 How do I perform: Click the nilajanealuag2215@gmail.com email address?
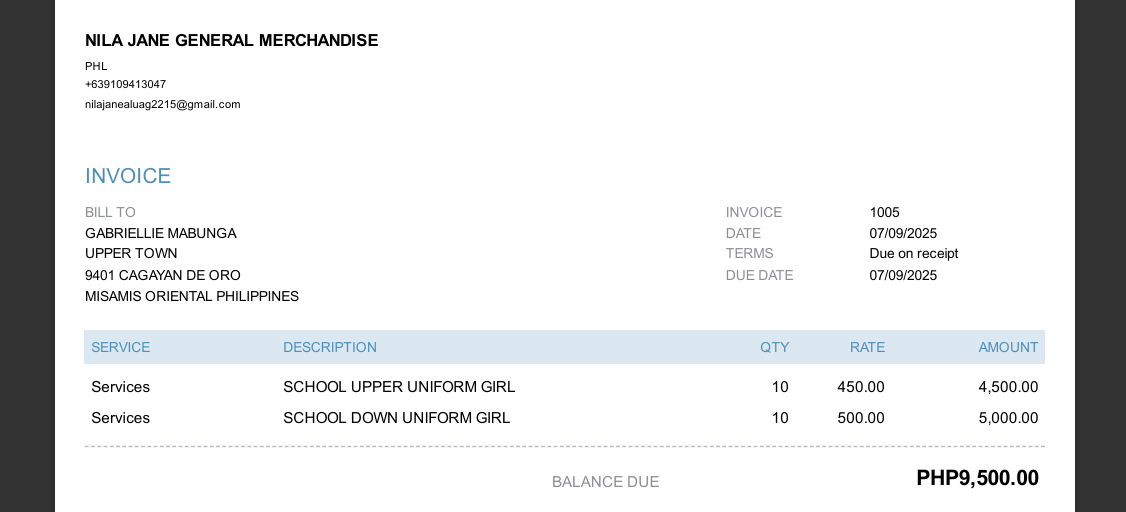coord(163,104)
